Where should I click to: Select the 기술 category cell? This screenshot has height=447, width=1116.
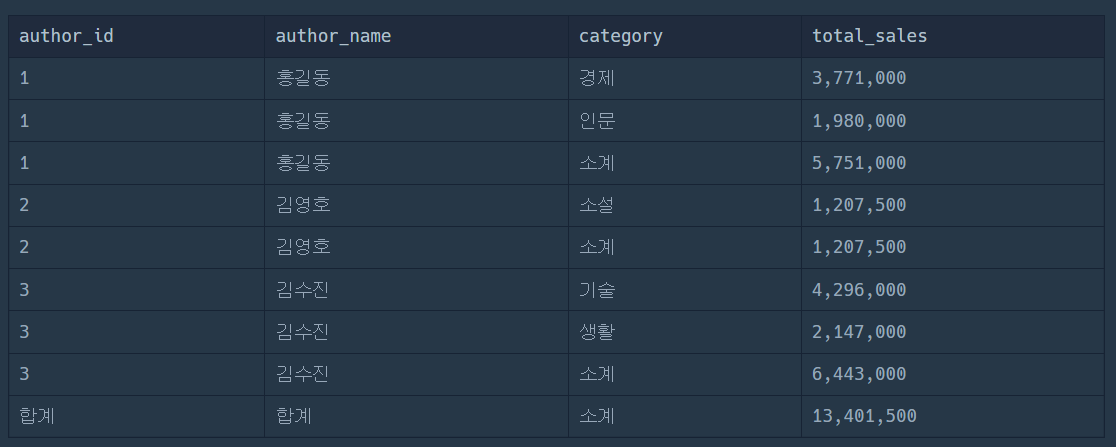click(x=685, y=290)
